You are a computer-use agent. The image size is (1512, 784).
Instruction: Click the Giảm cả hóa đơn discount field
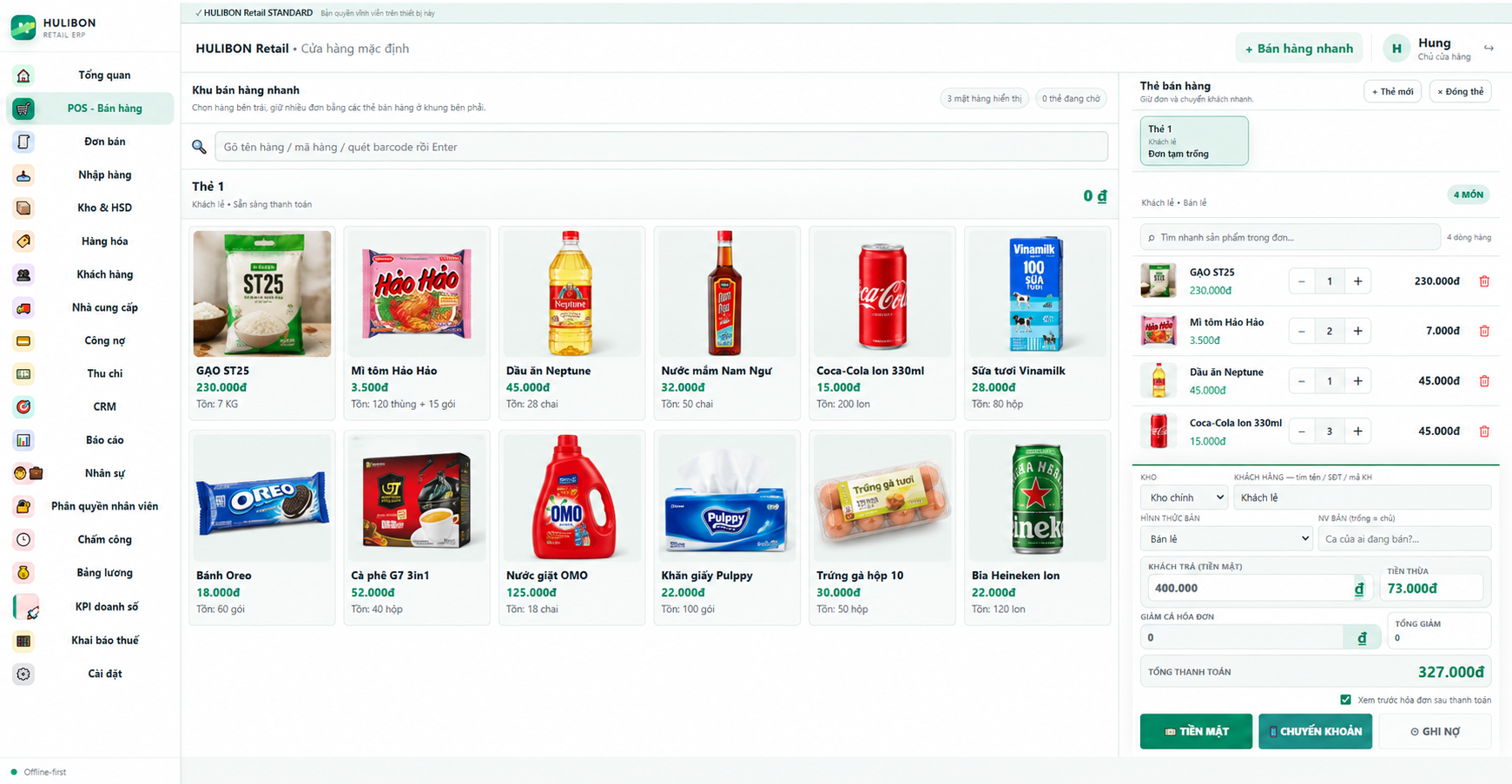pyautogui.click(x=1242, y=638)
